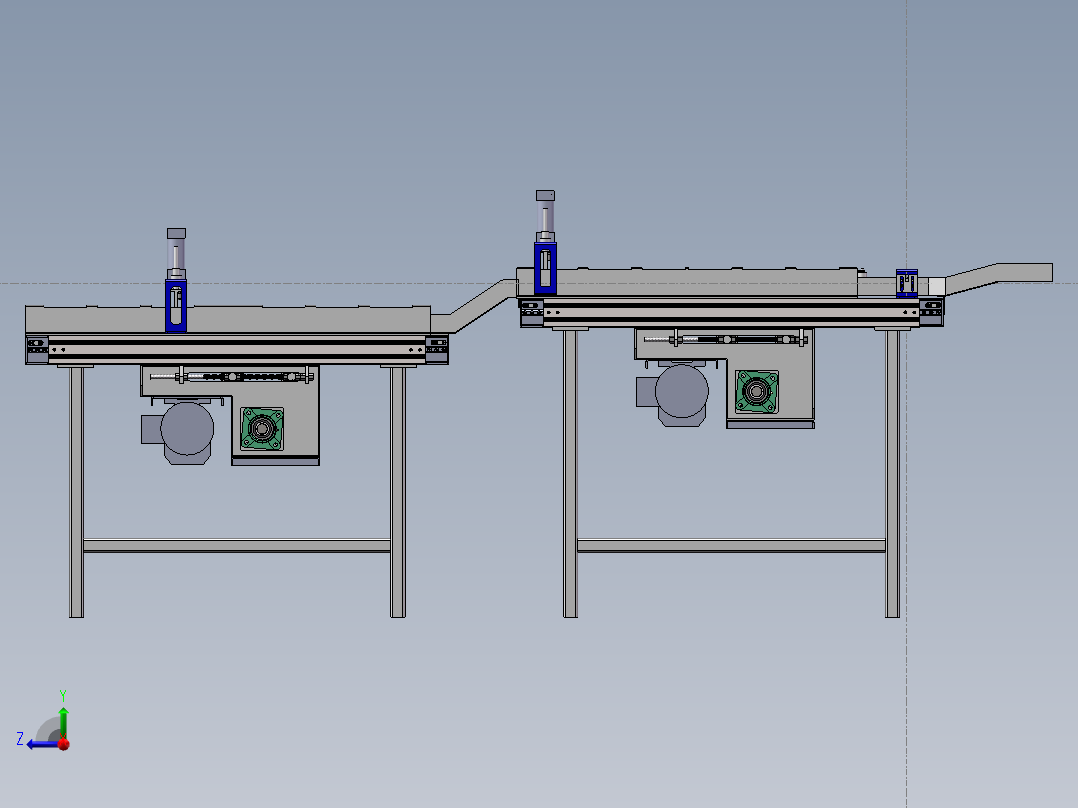
Task: Select the green flange bearing on the right conveyor
Action: pyautogui.click(x=757, y=392)
